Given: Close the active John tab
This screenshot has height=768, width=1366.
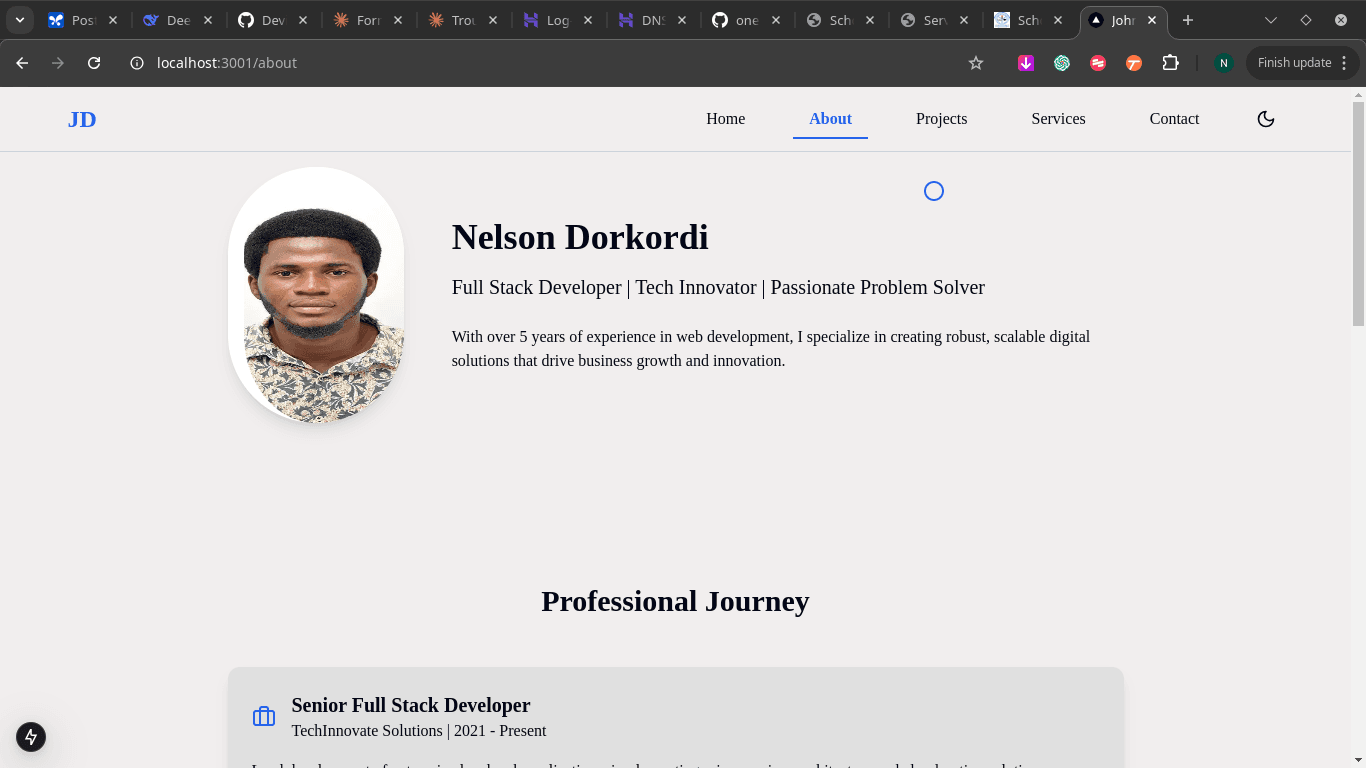Looking at the screenshot, I should 1153,20.
